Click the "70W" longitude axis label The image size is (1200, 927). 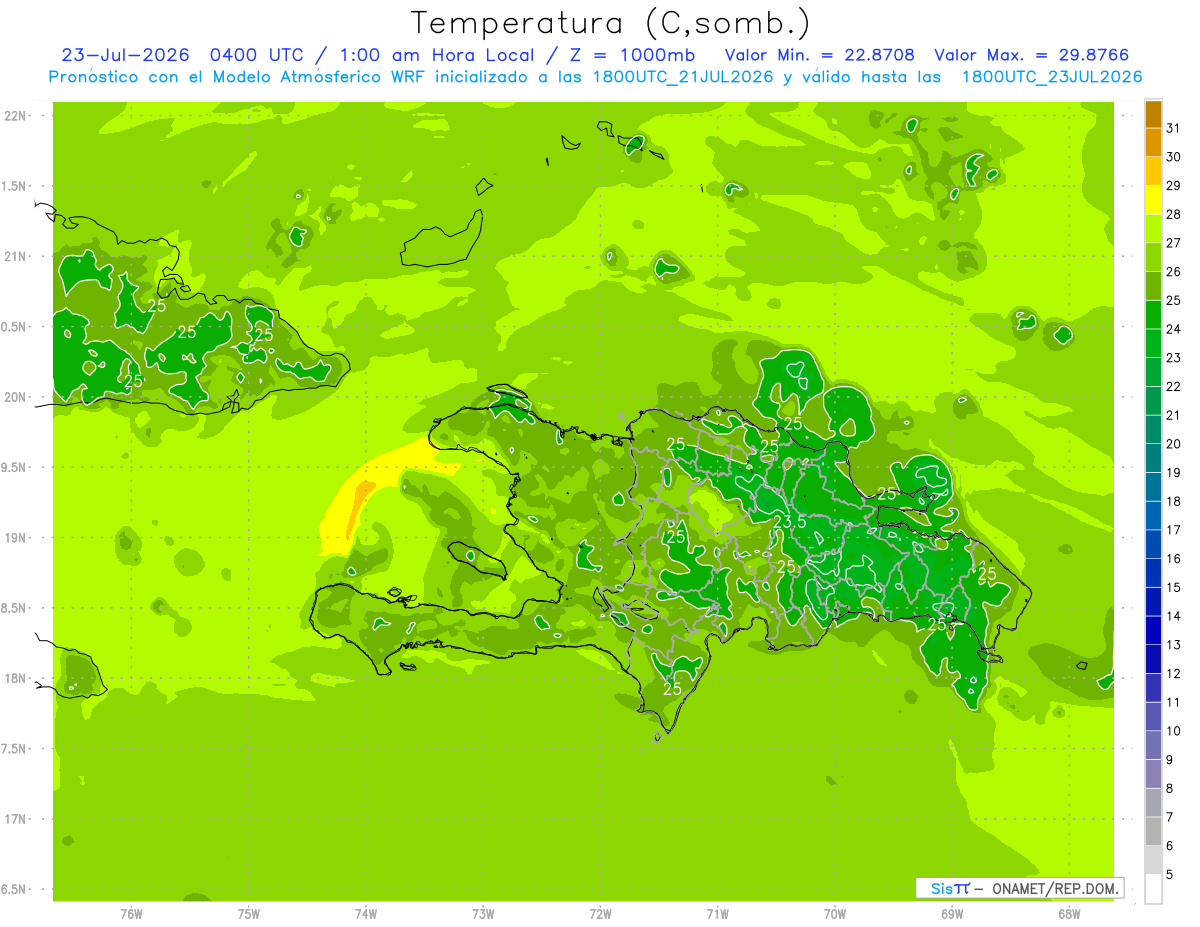point(835,914)
